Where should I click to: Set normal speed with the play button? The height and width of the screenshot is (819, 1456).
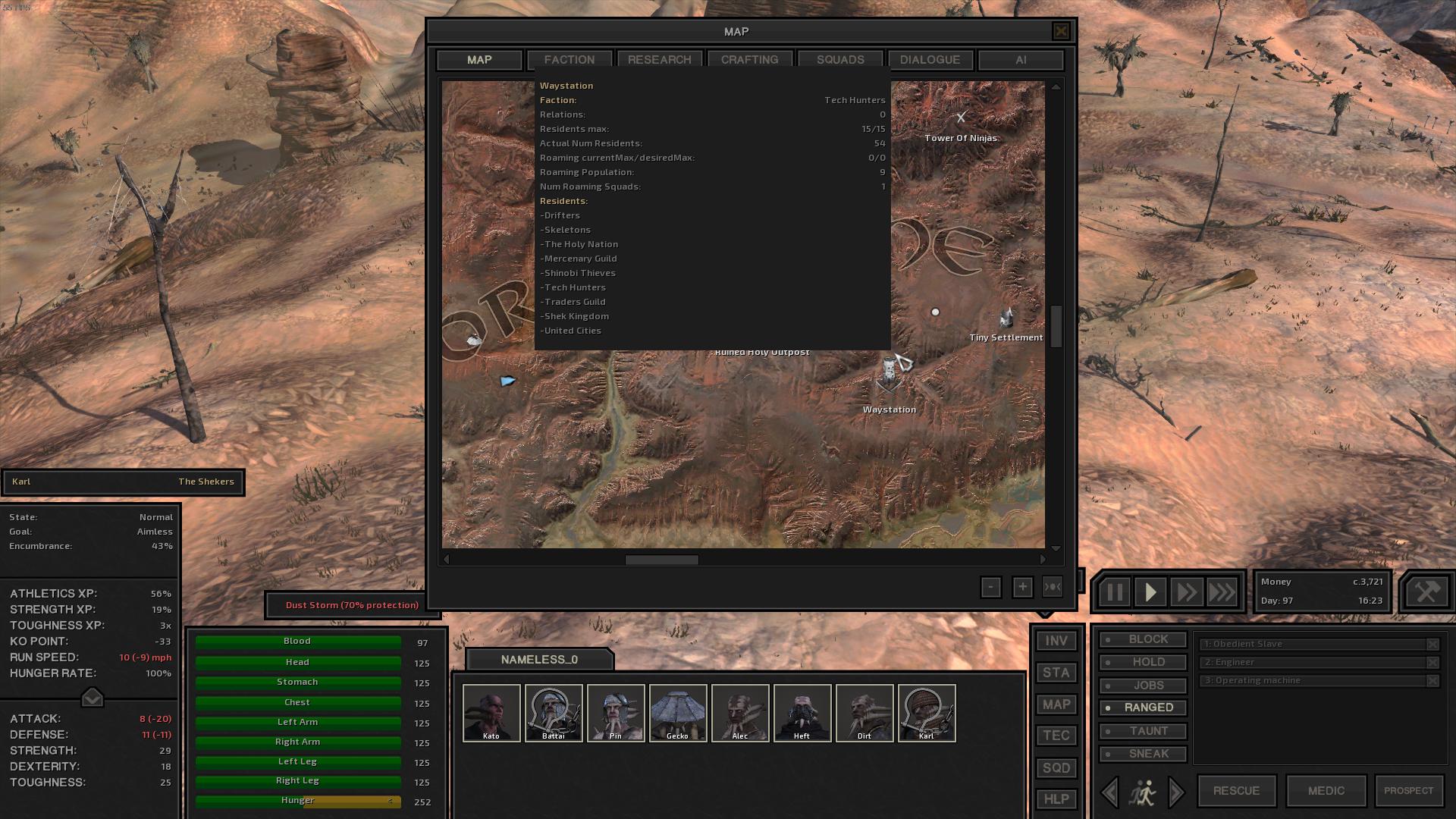click(x=1150, y=592)
